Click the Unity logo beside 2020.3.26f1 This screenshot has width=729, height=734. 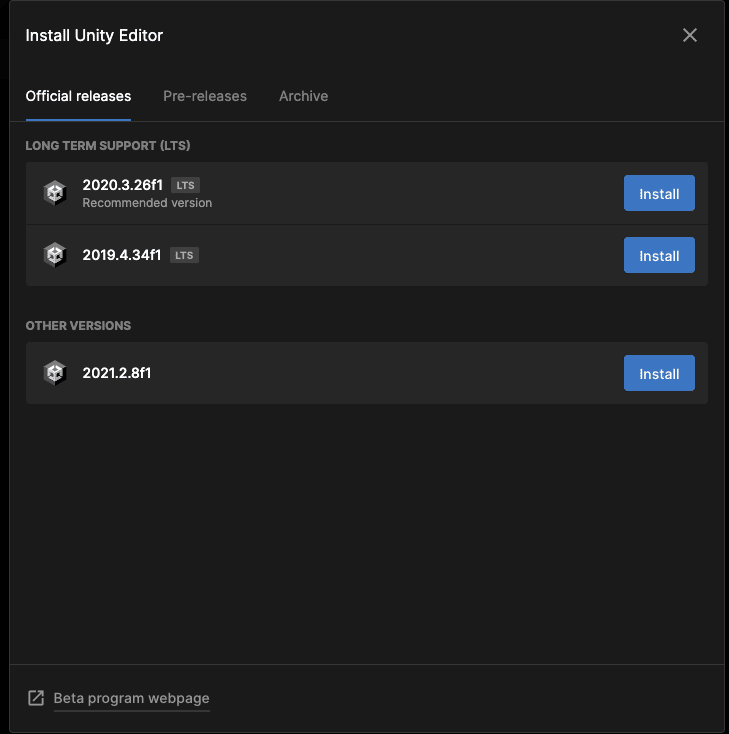coord(55,193)
